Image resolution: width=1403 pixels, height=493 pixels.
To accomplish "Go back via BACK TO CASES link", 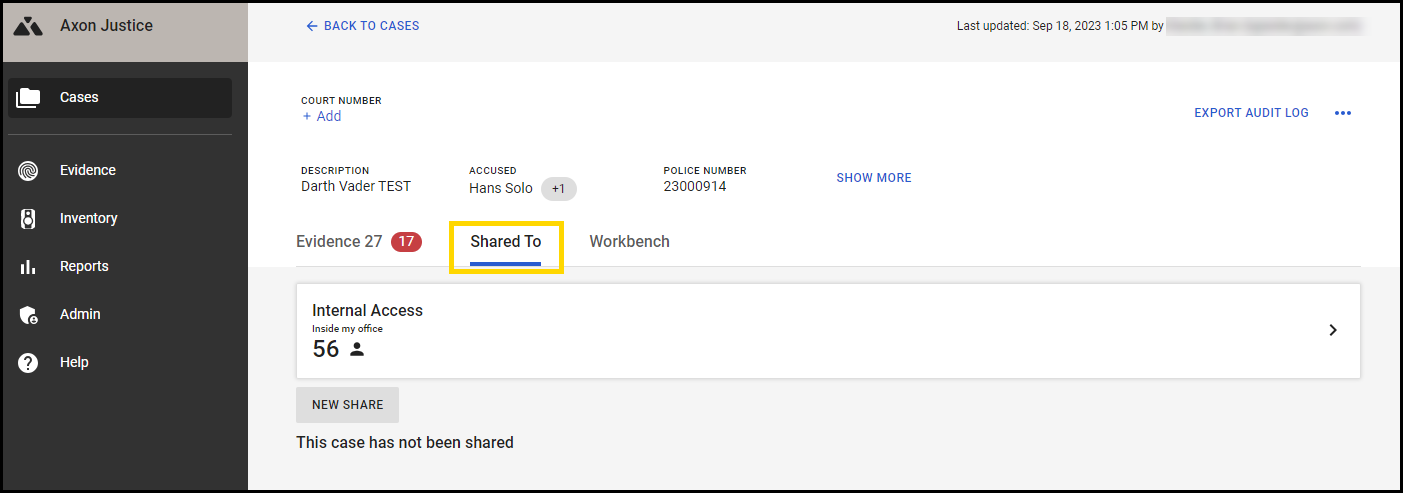I will tap(363, 26).
